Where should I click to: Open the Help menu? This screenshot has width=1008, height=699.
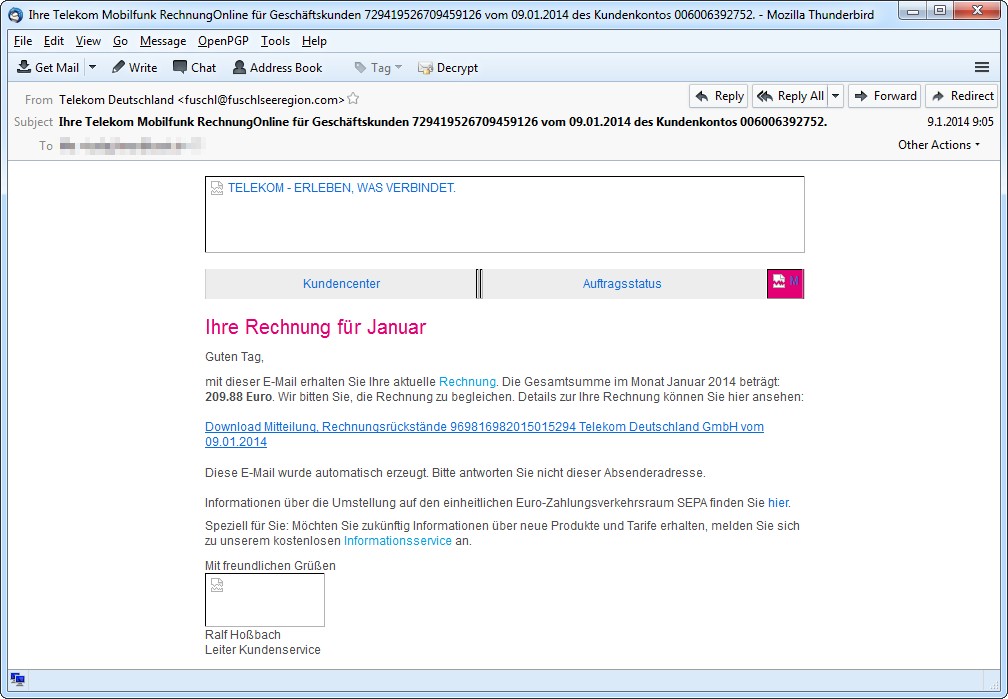point(314,41)
